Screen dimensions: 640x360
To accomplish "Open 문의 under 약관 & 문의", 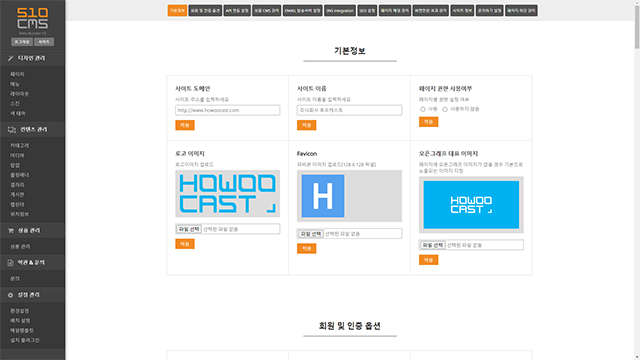I will (15, 279).
